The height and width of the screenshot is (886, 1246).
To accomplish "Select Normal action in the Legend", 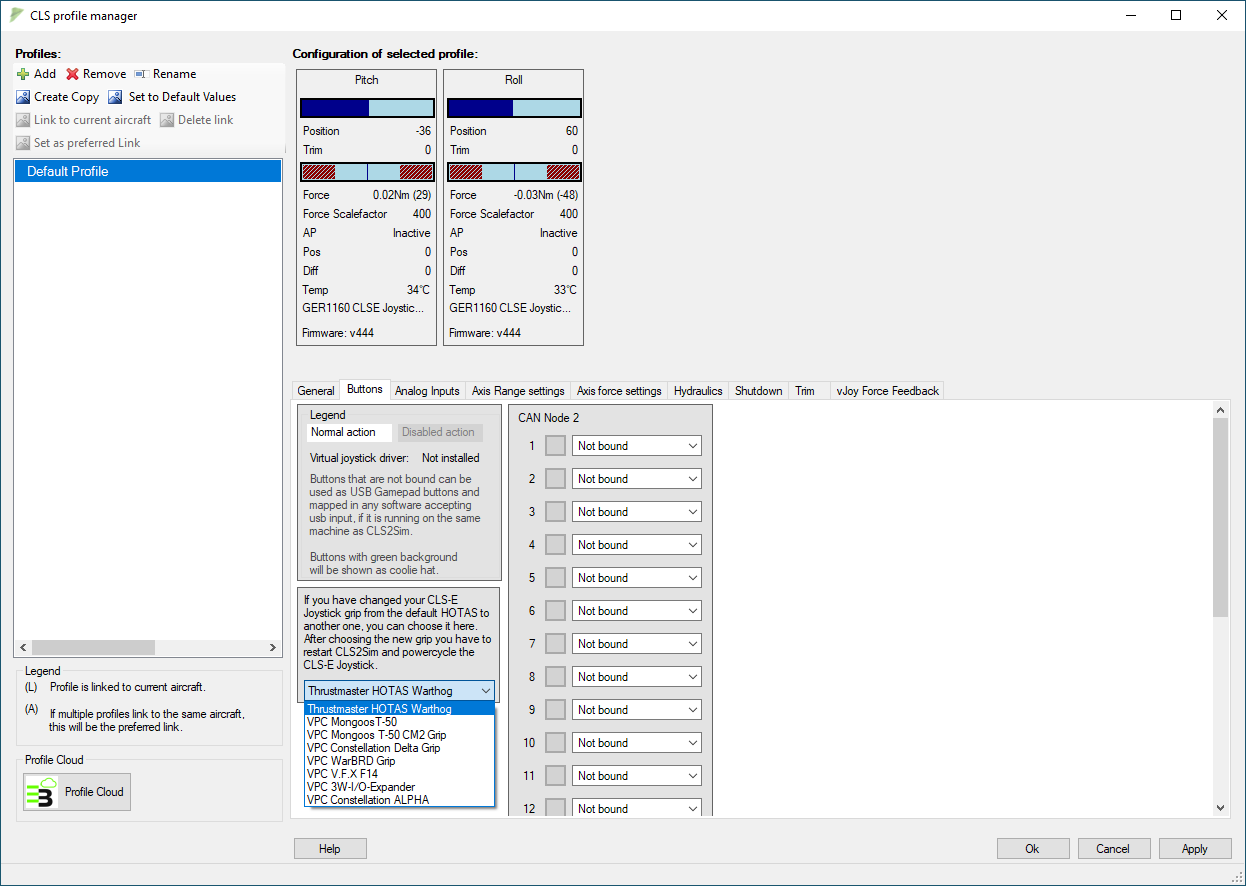I will (x=350, y=433).
